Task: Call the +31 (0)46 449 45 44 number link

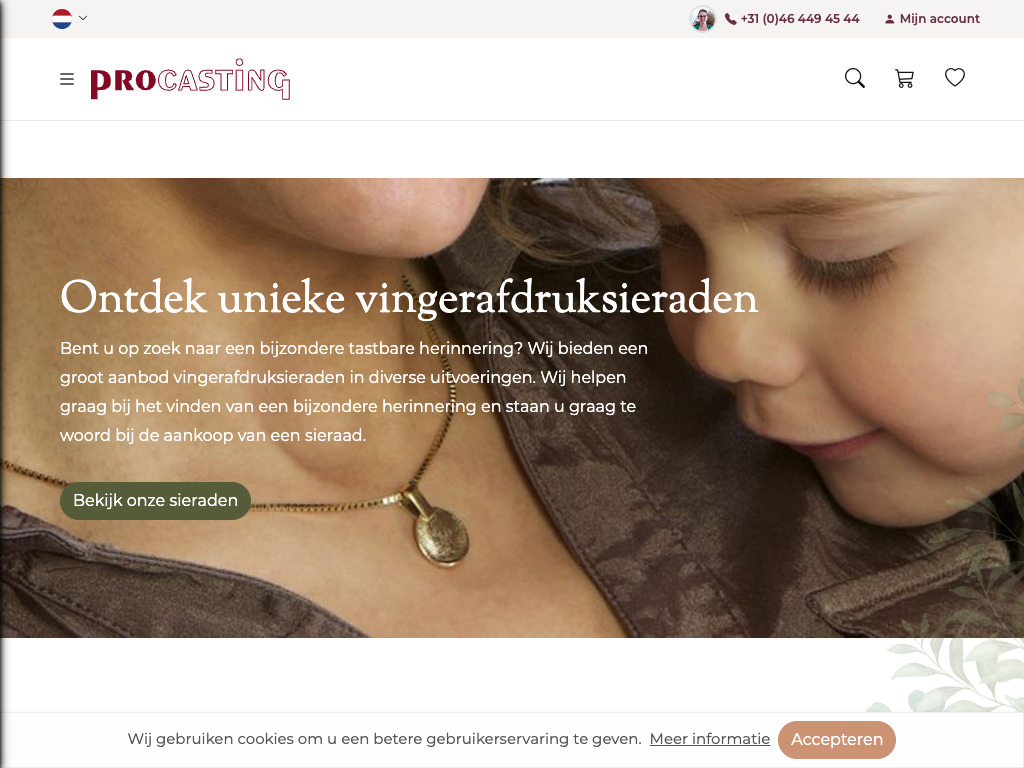Action: [800, 19]
